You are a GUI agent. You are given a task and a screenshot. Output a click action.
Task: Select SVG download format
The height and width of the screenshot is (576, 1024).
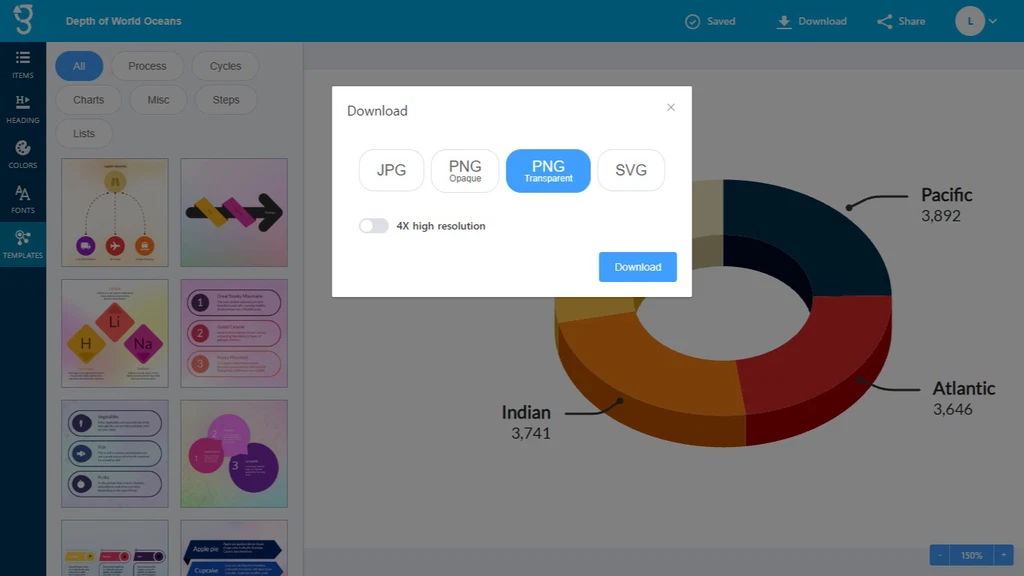(631, 170)
